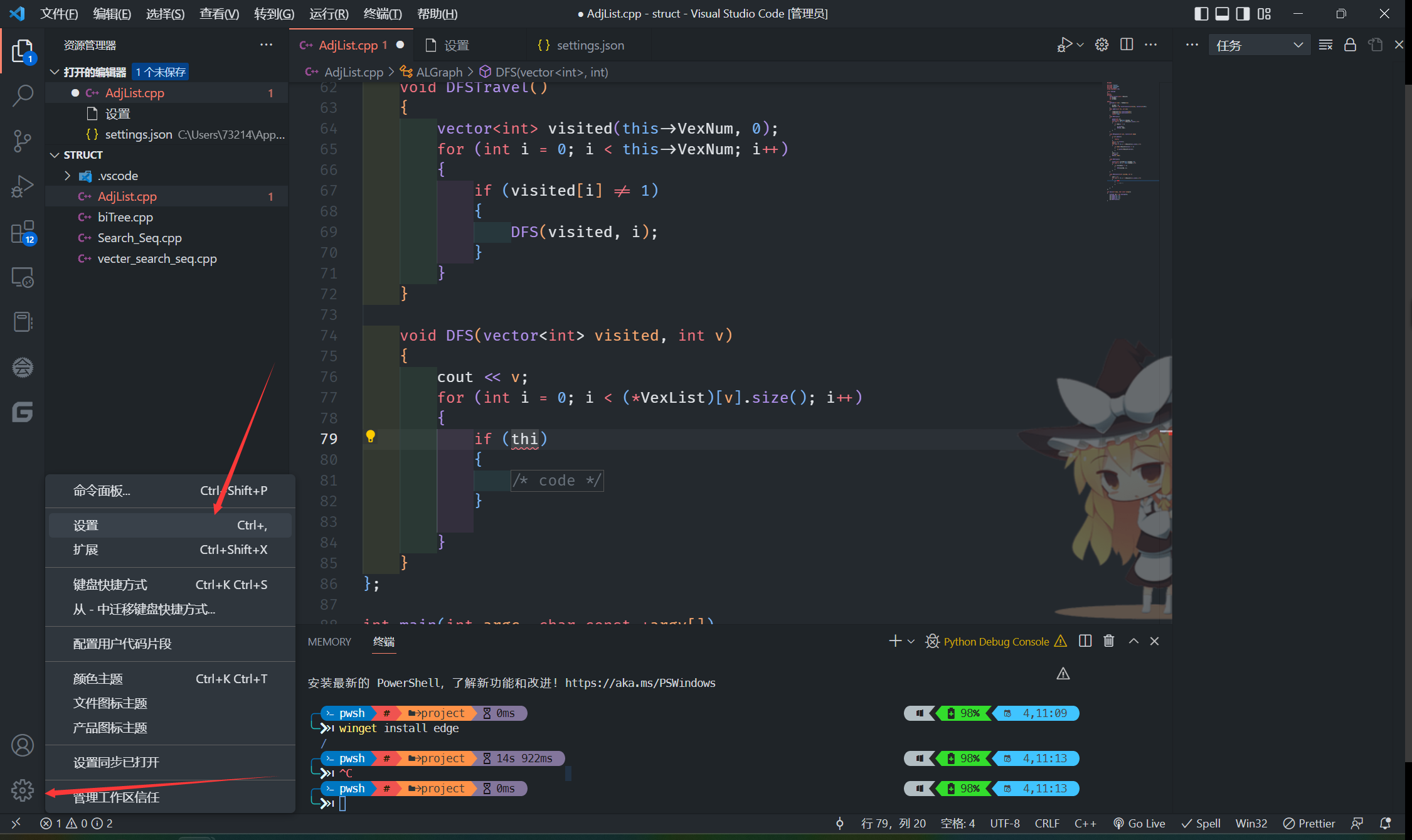Open the Extensions view
Image resolution: width=1412 pixels, height=840 pixels.
point(23,231)
